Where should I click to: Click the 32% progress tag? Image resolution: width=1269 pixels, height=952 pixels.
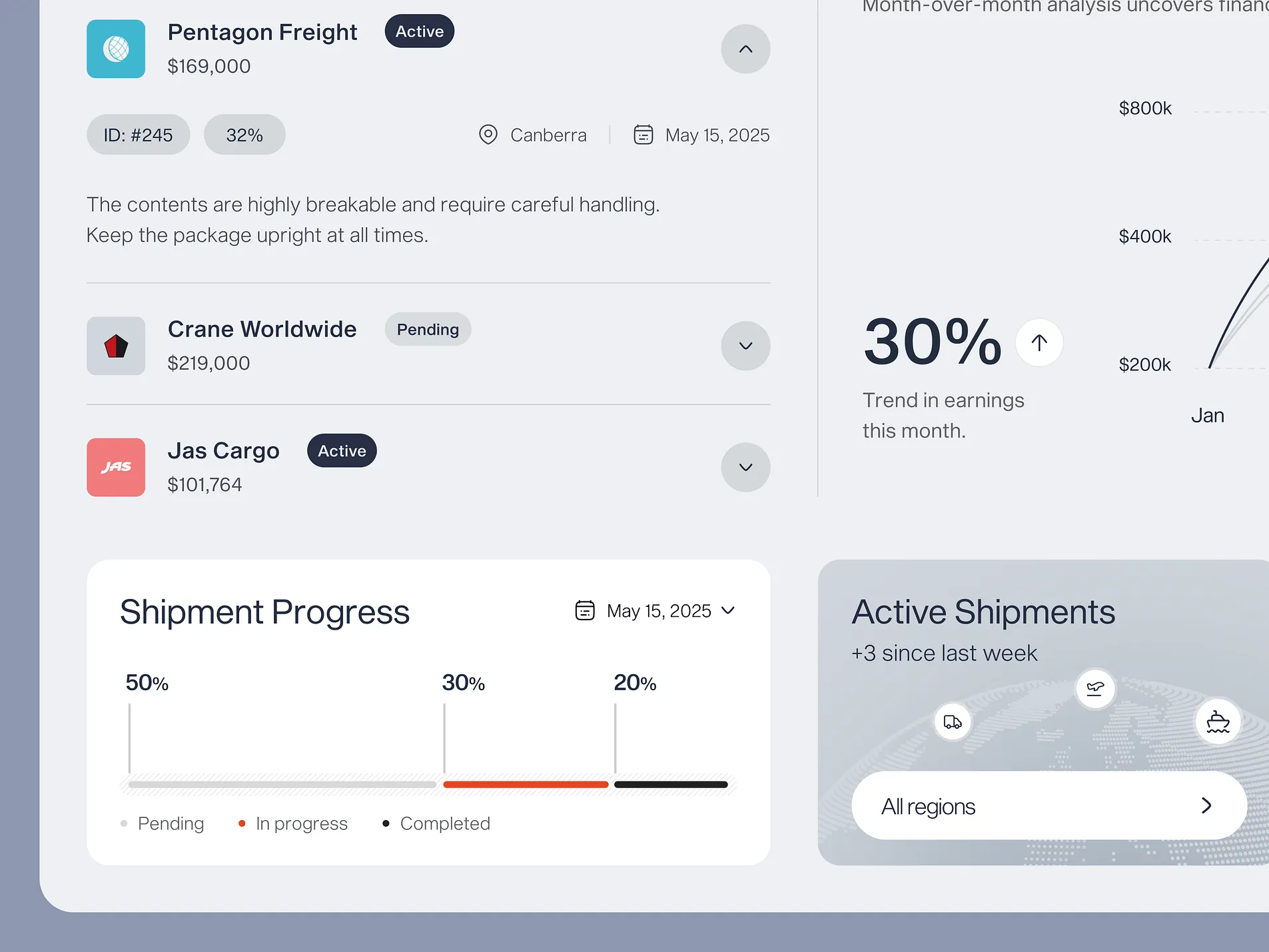click(244, 135)
